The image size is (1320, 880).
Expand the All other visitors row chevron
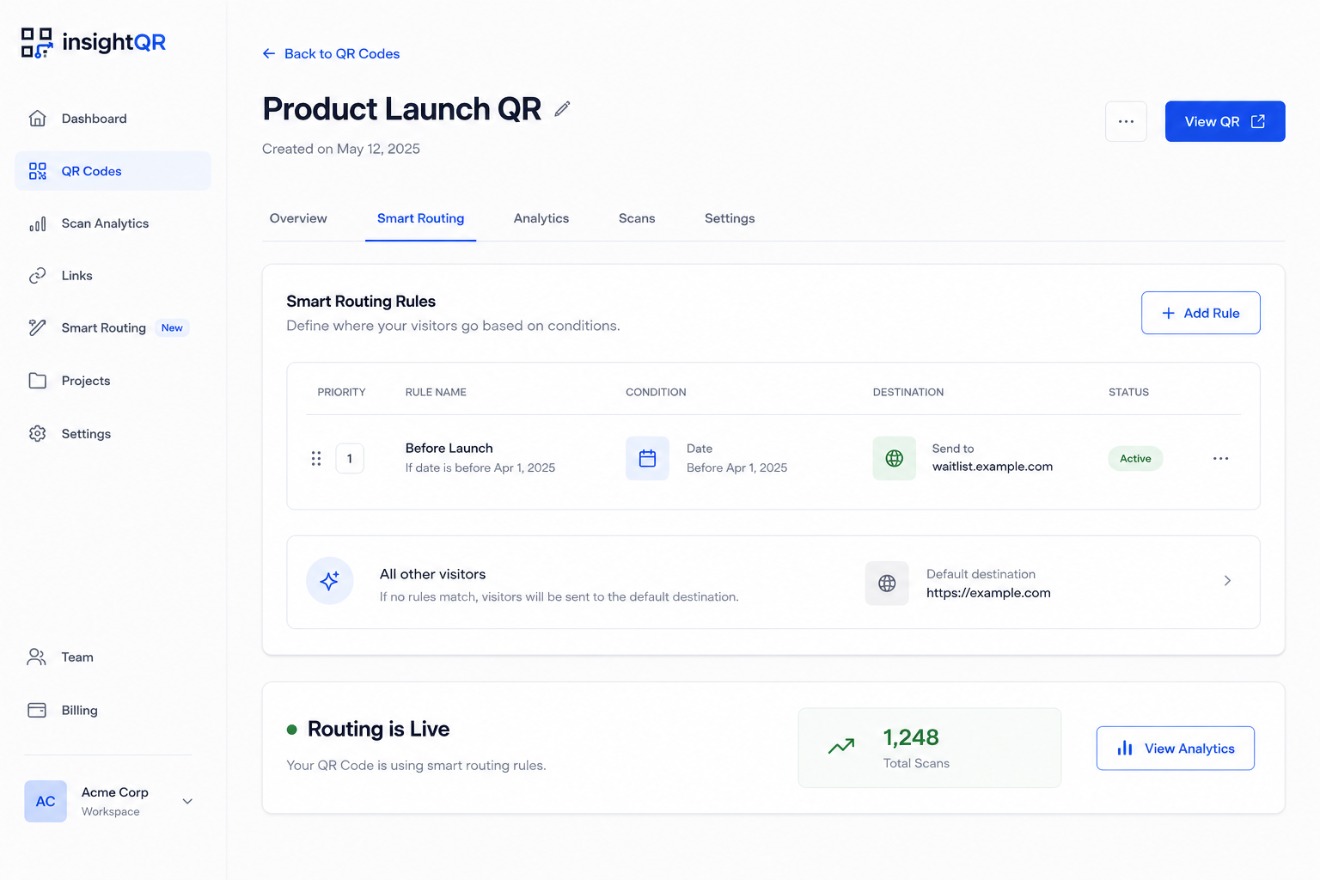(x=1228, y=581)
